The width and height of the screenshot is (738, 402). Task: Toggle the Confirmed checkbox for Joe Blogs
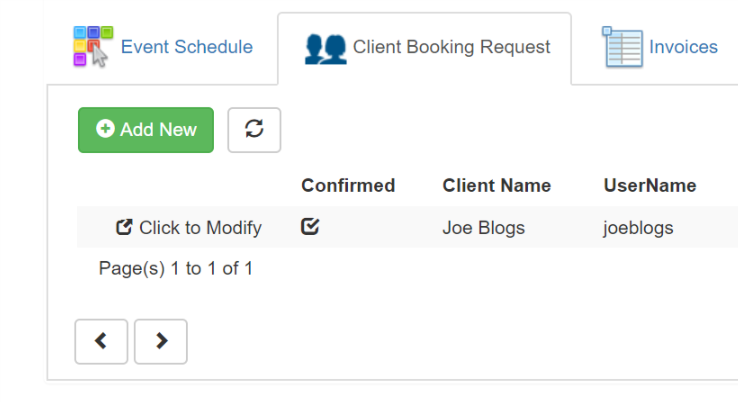[310, 226]
